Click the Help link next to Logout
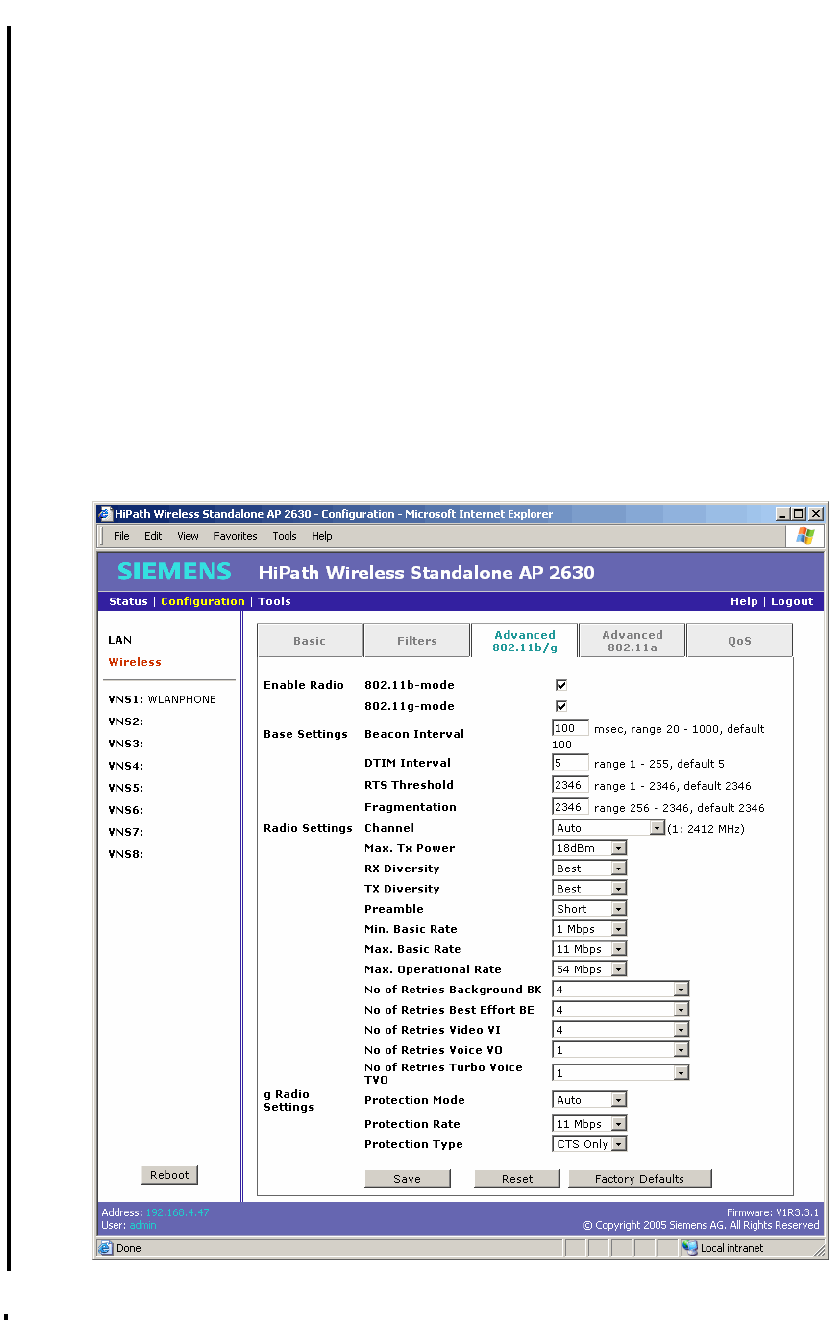This screenshot has width=829, height=1320. tap(744, 601)
